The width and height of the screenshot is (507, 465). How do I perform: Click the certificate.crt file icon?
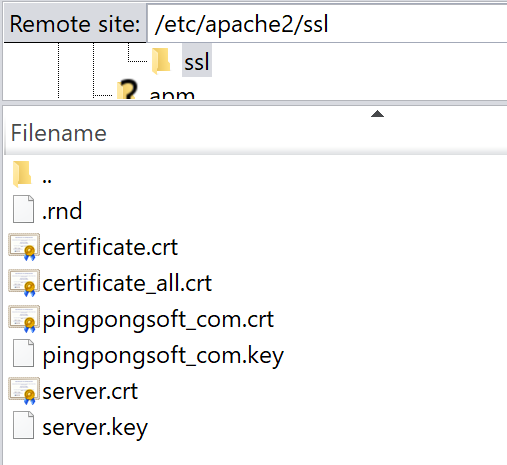click(24, 247)
